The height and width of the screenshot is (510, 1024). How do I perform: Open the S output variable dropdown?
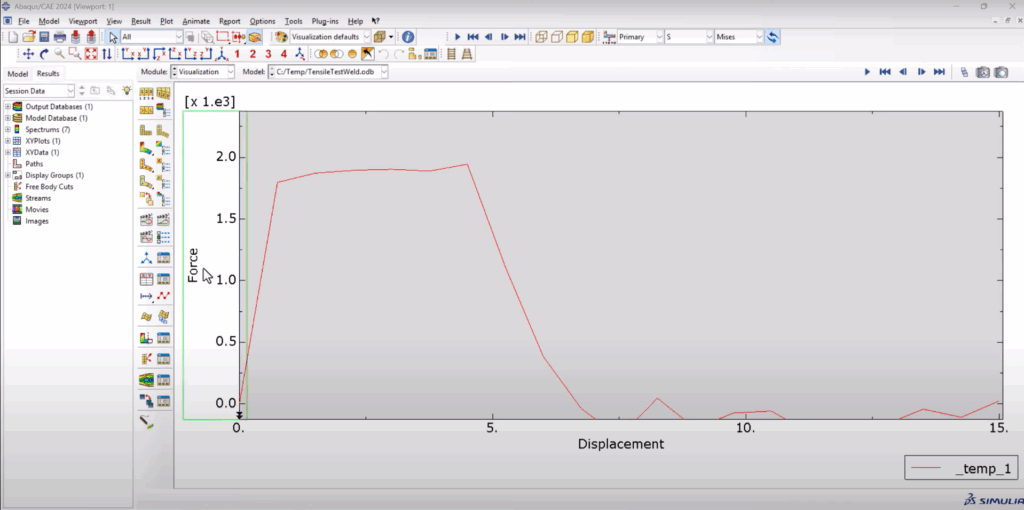tap(689, 37)
